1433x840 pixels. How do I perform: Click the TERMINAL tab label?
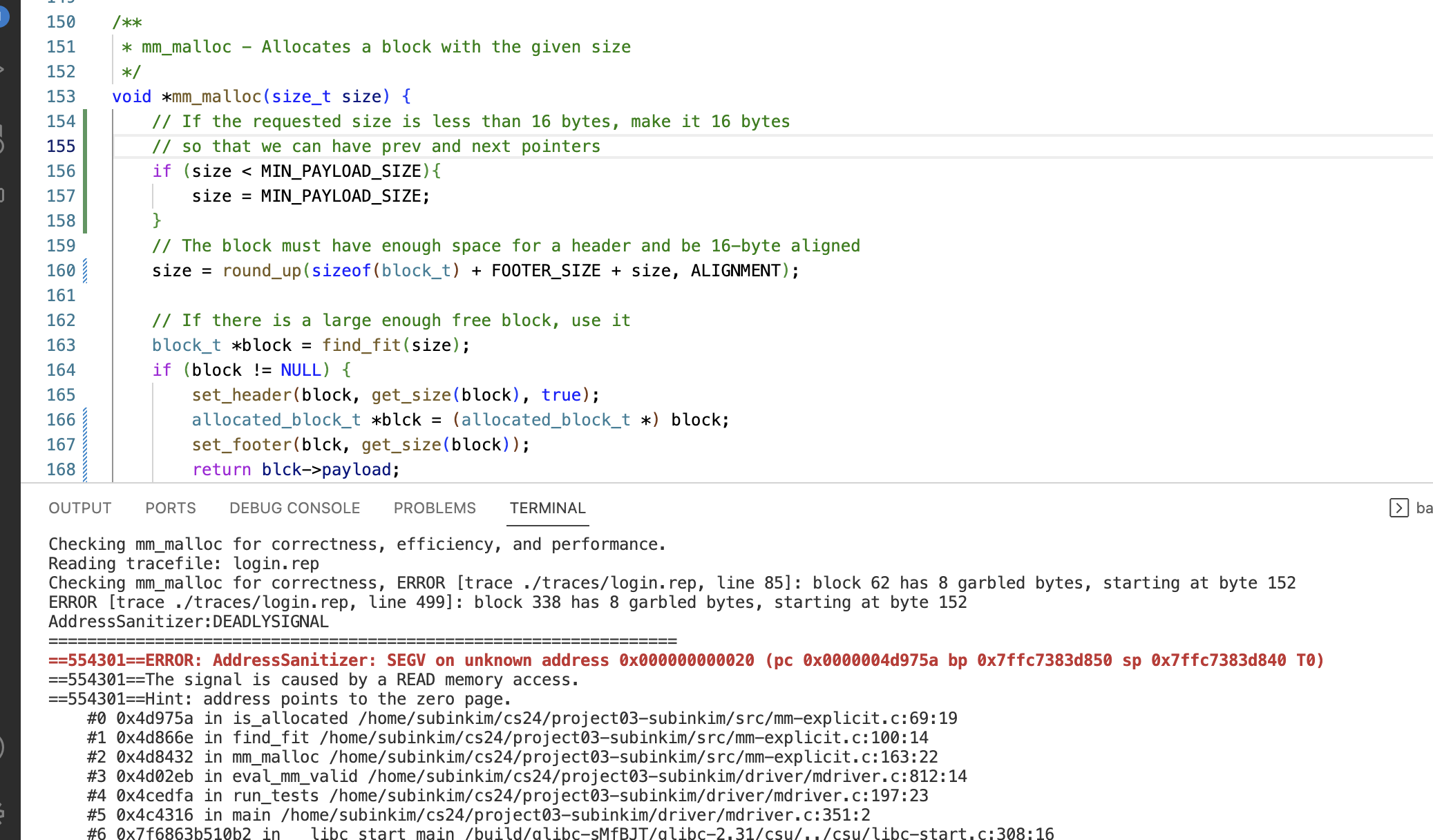[547, 508]
